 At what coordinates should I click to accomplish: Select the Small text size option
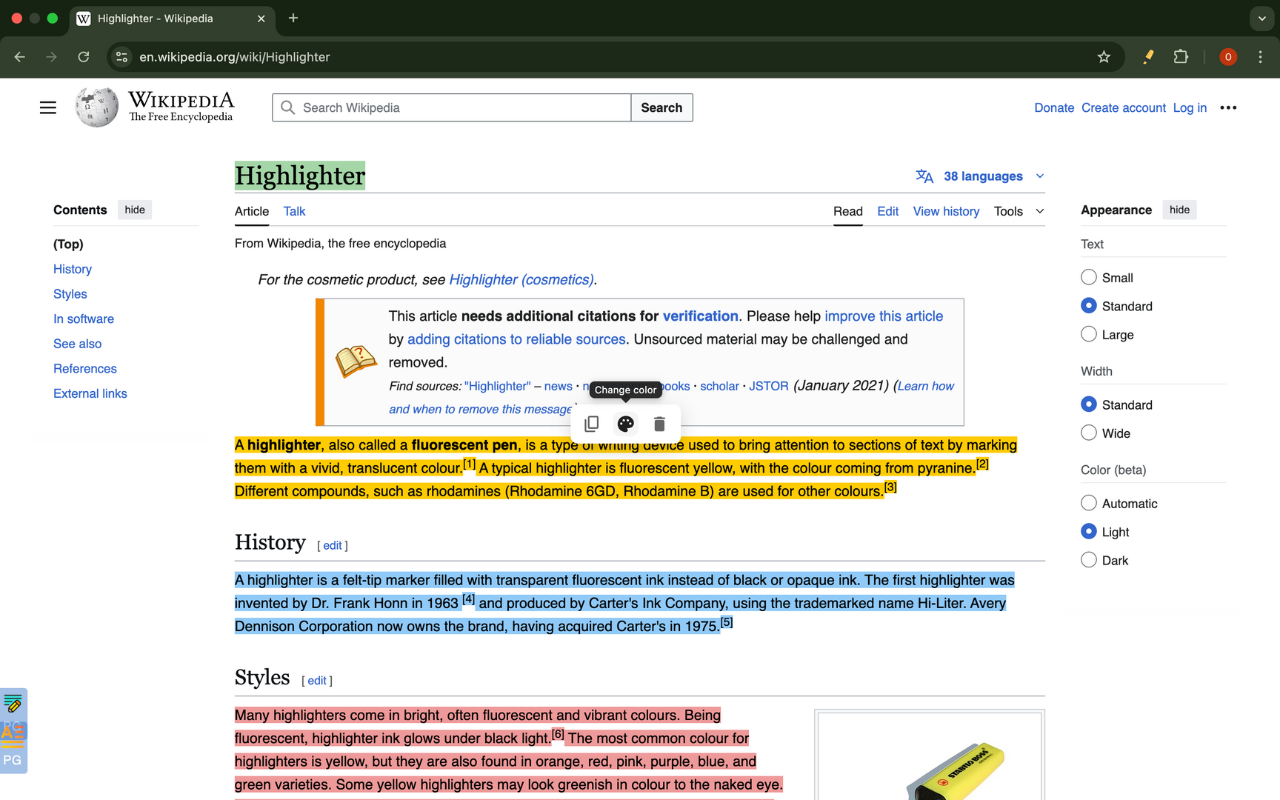1089,277
